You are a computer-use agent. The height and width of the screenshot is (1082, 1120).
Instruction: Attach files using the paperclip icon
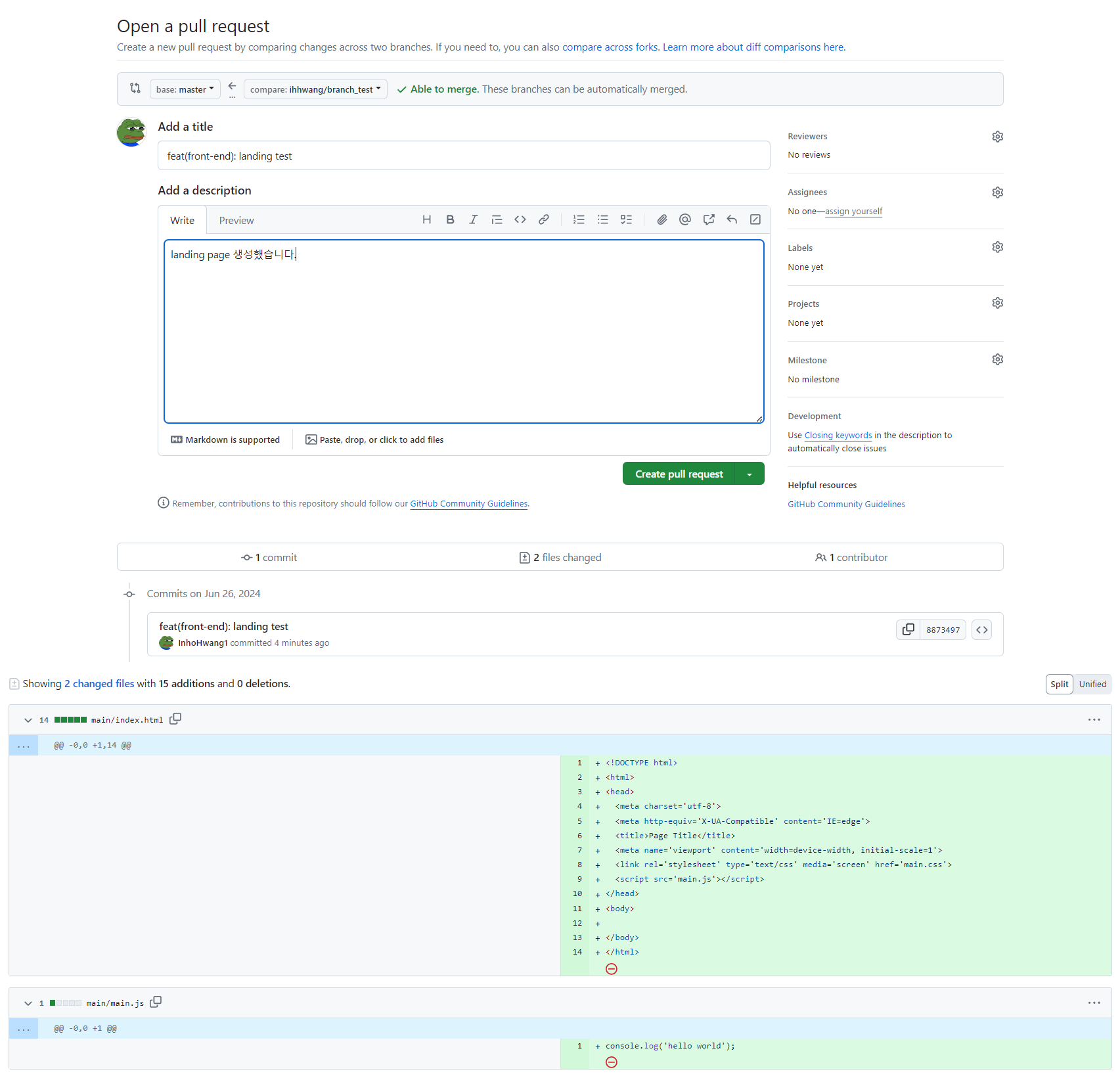pyautogui.click(x=661, y=219)
